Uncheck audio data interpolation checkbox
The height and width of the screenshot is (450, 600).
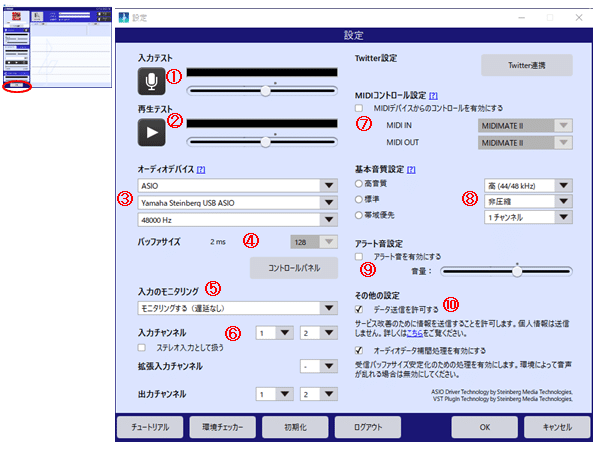pos(359,350)
